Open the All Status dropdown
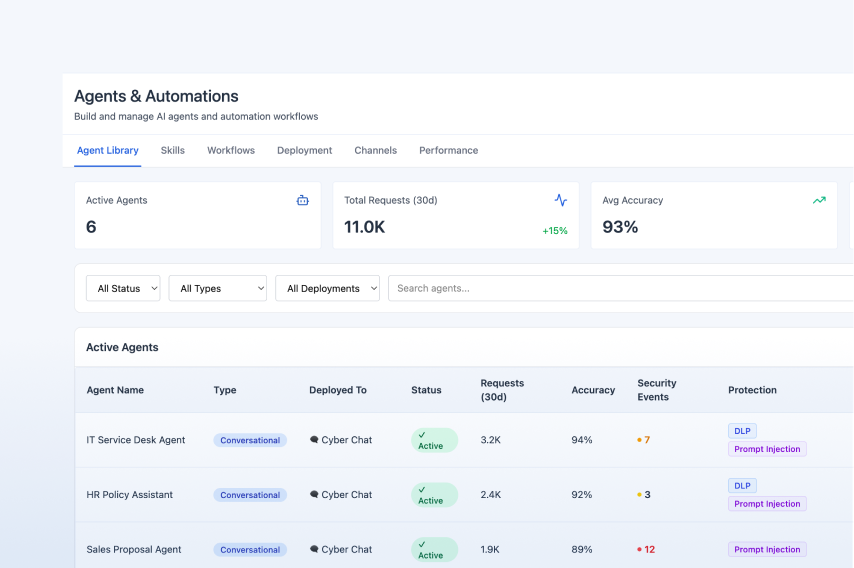 click(123, 288)
